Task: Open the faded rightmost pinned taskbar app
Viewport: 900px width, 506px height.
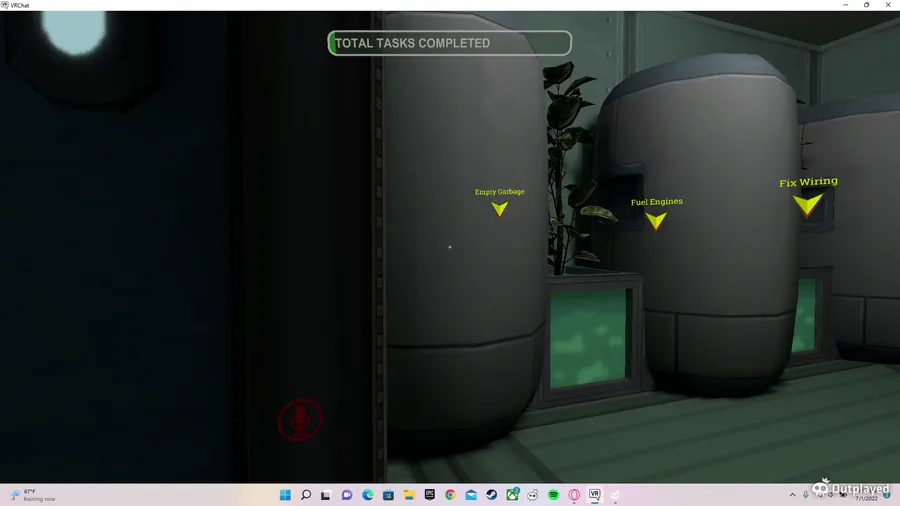Action: pos(615,495)
